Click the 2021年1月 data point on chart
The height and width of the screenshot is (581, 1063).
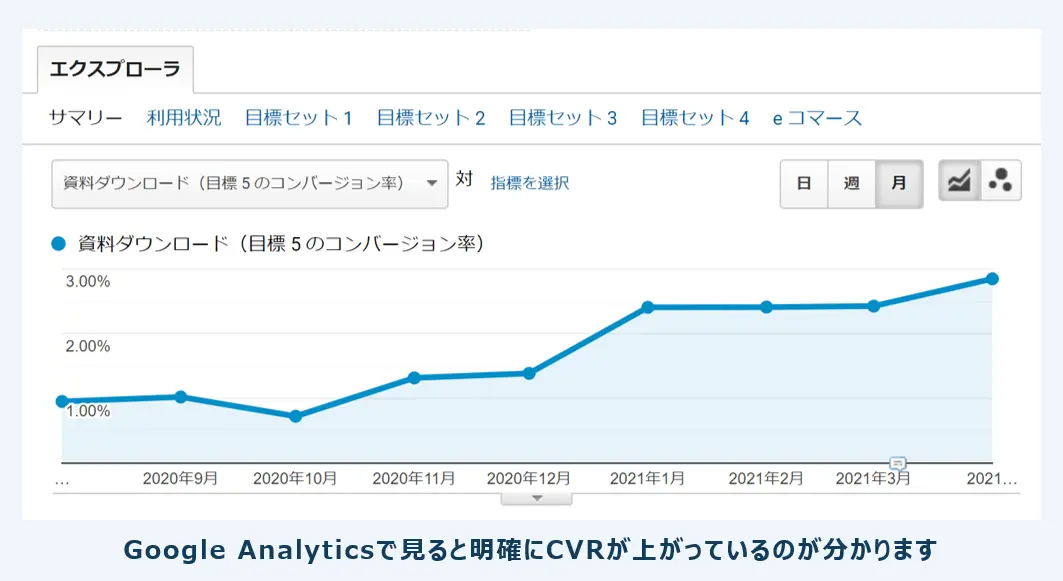coord(648,307)
